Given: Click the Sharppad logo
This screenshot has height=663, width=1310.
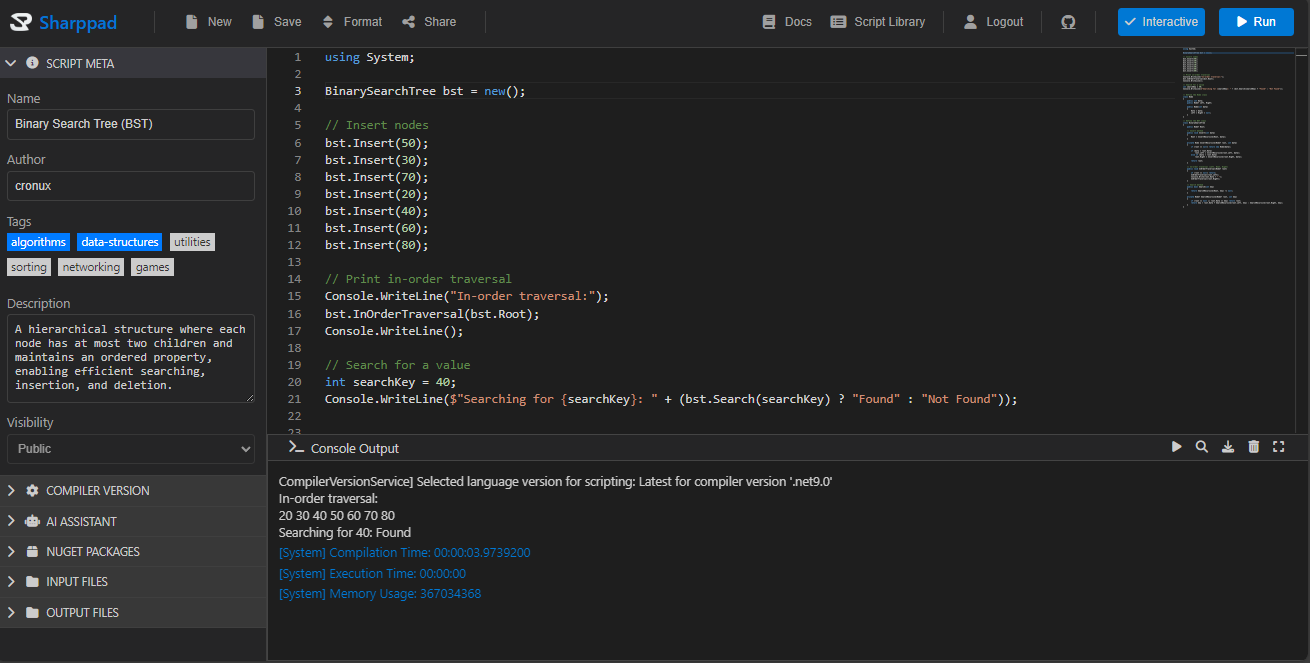Looking at the screenshot, I should click(63, 21).
